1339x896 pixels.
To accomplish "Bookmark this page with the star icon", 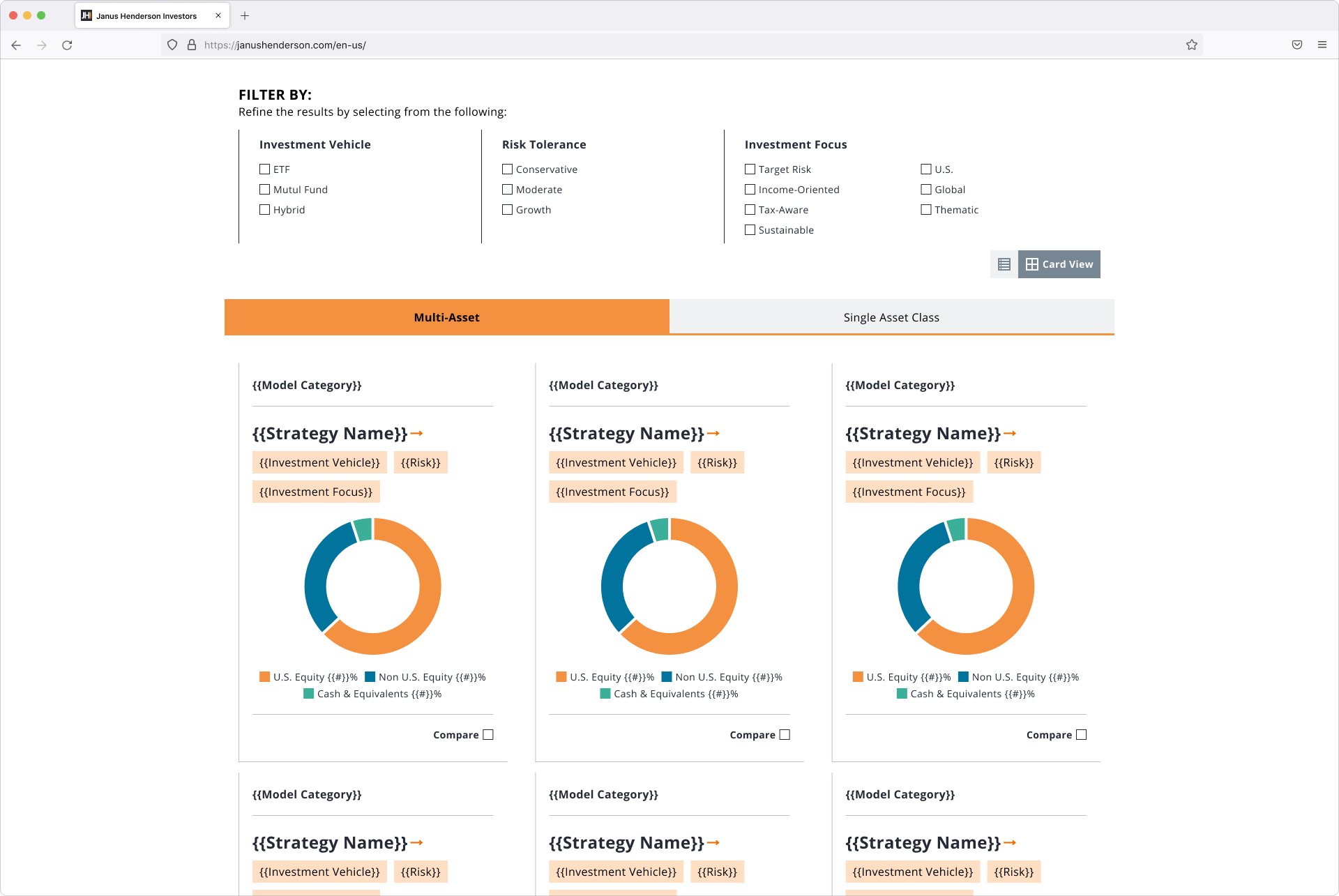I will tap(1192, 45).
